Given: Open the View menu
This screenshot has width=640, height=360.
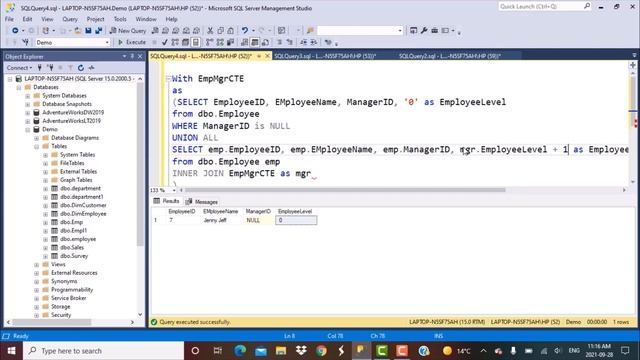Looking at the screenshot, I should 47,19.
